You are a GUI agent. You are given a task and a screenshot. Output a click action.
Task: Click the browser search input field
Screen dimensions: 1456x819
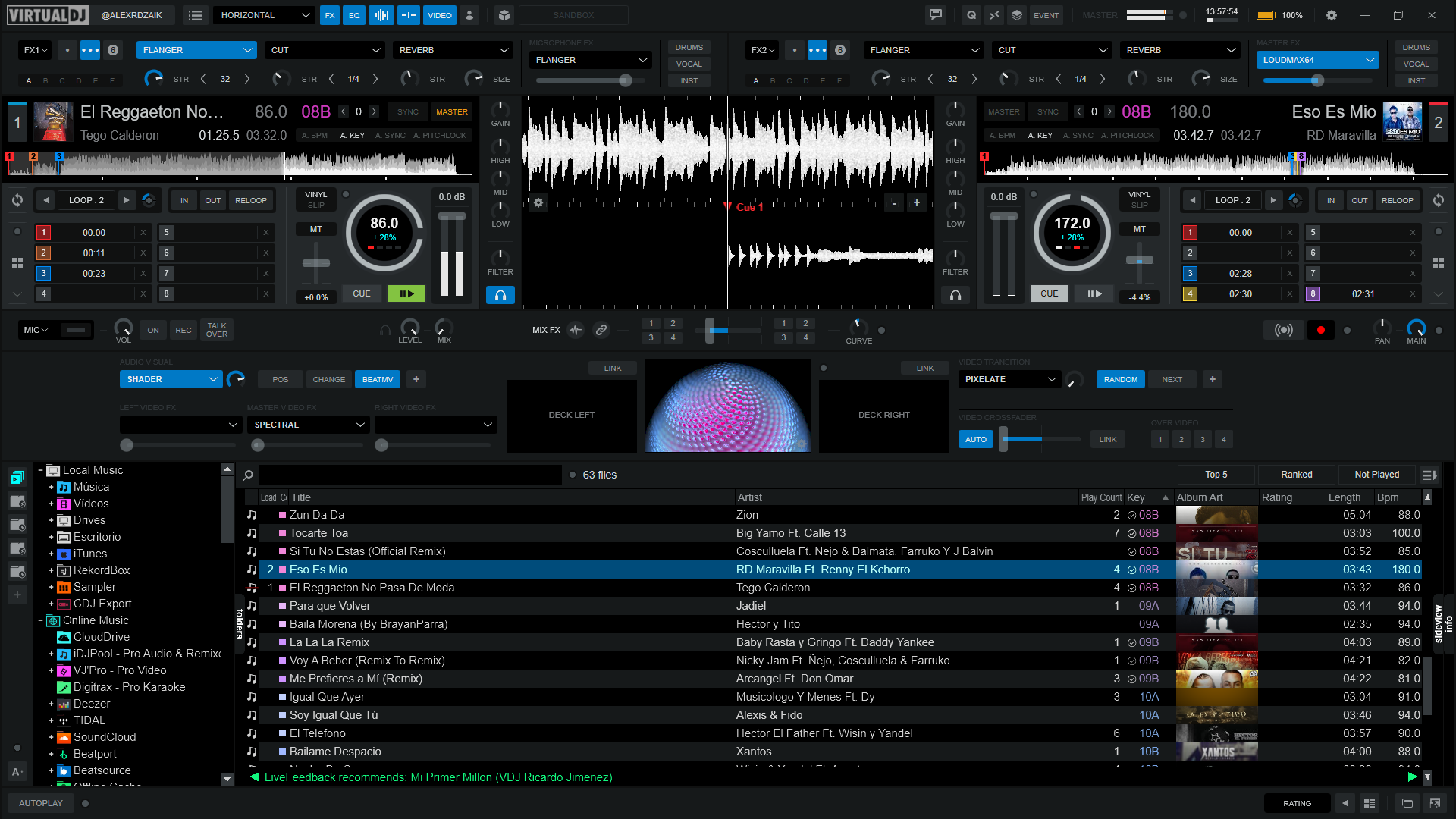coord(410,475)
